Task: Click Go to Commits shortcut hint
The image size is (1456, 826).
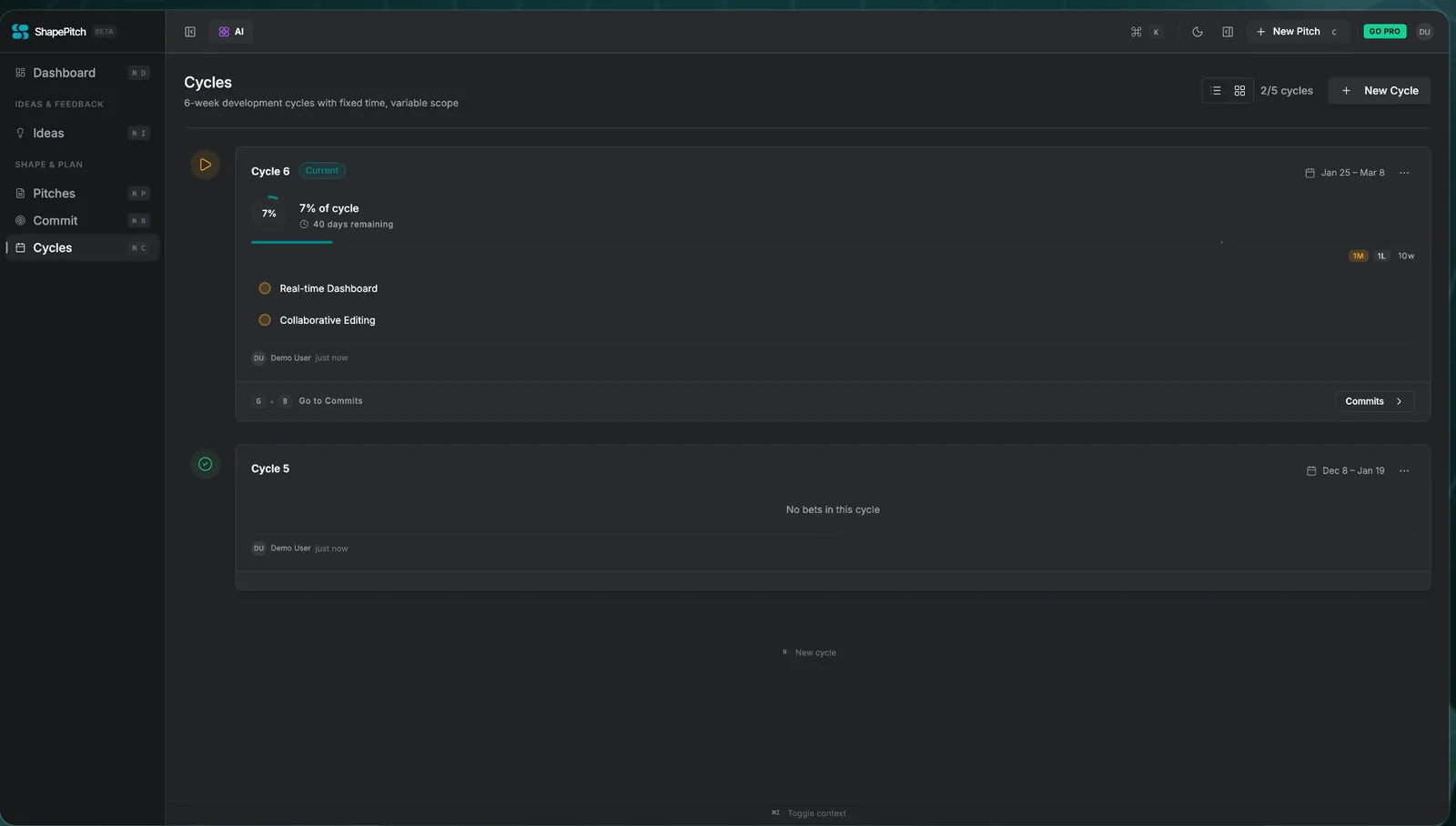Action: [308, 401]
